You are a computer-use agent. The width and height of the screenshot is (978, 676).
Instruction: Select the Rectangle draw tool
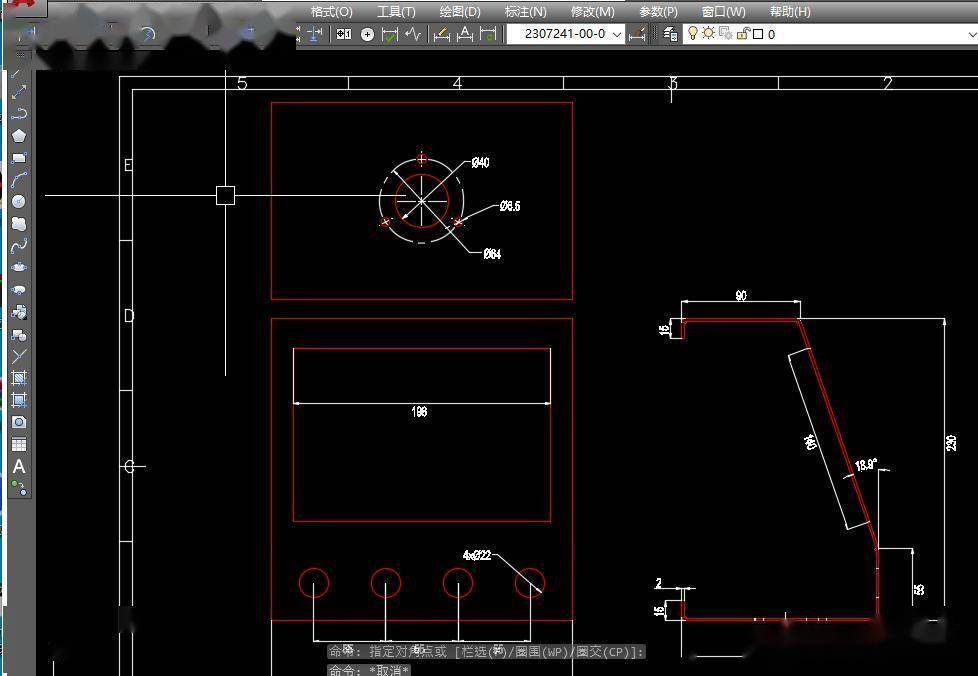click(x=19, y=158)
